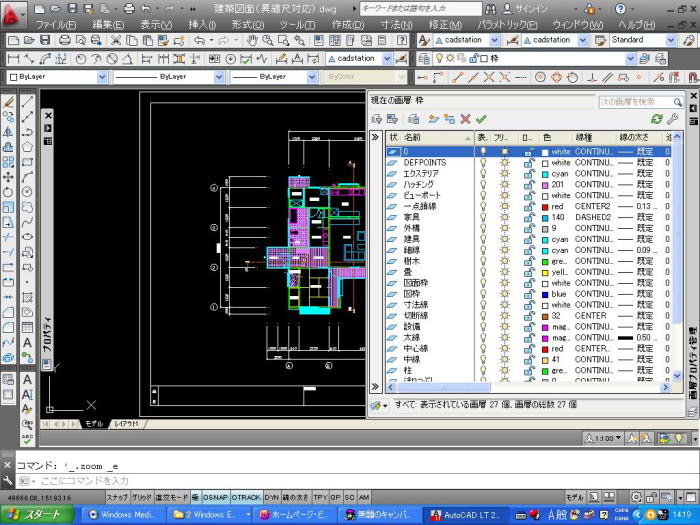
Task: Toggle OSNAP in status bar
Action: pos(216,497)
